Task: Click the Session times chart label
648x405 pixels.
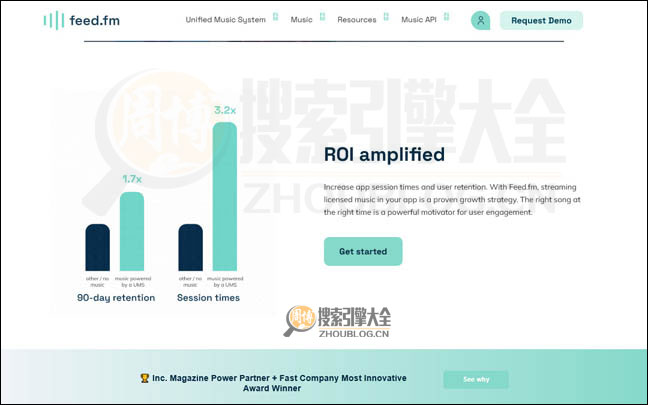Action: coord(208,298)
